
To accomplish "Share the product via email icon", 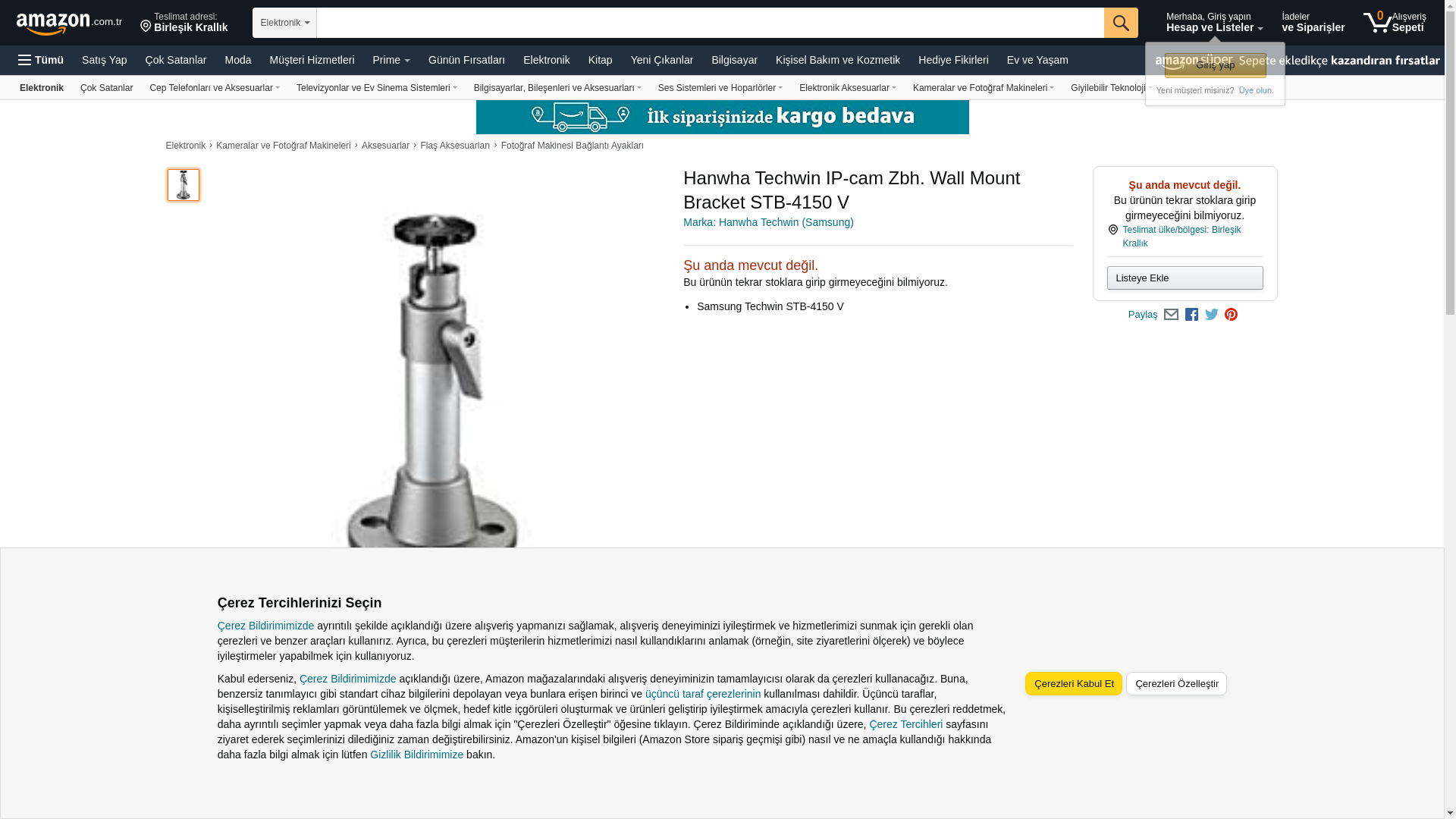I will [x=1171, y=315].
